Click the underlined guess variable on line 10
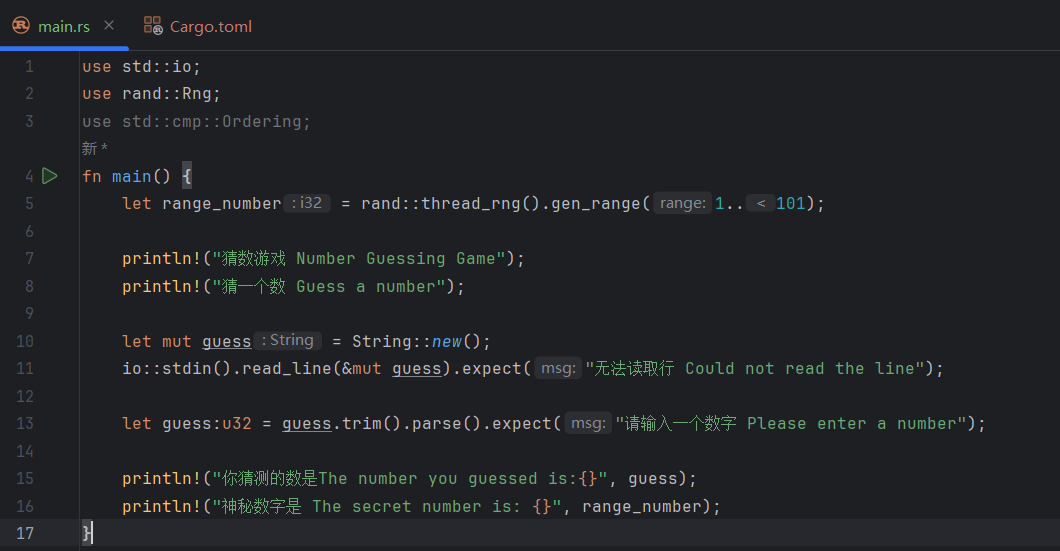The width and height of the screenshot is (1060, 551). tap(226, 341)
